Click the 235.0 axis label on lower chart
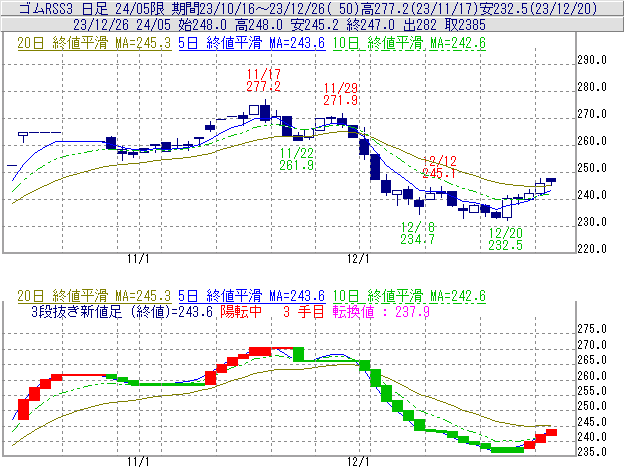The width and height of the screenshot is (624, 475). pos(592,452)
